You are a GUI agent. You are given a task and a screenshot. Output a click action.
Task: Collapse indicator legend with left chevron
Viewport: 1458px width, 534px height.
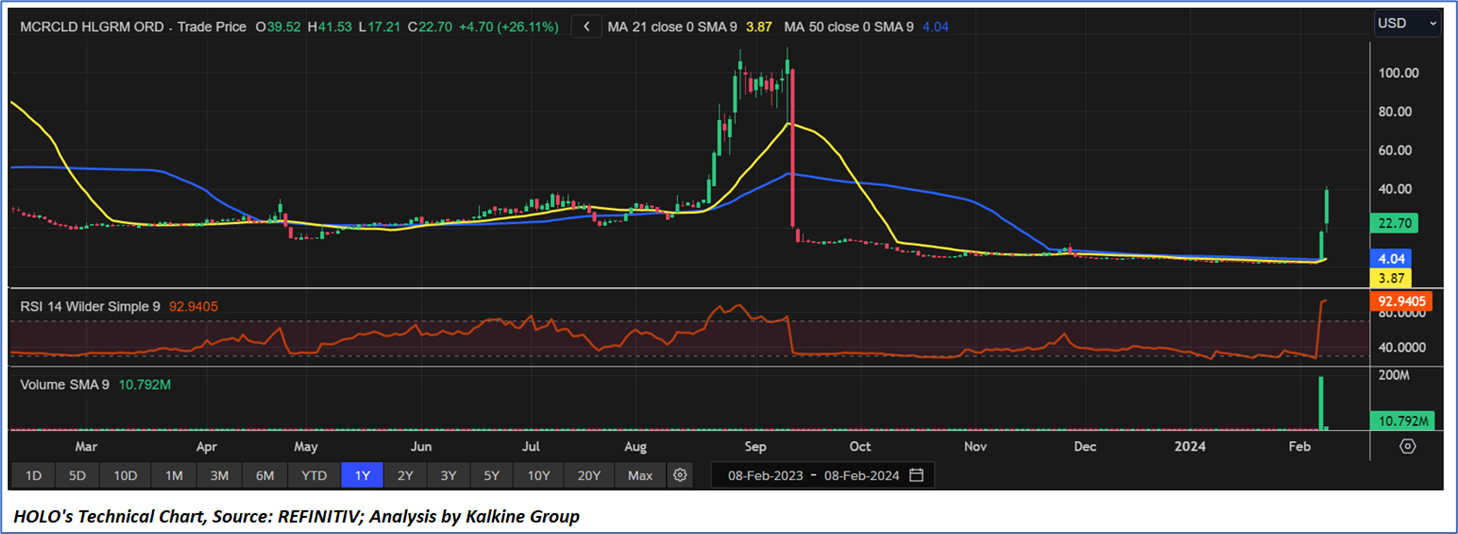coord(586,27)
